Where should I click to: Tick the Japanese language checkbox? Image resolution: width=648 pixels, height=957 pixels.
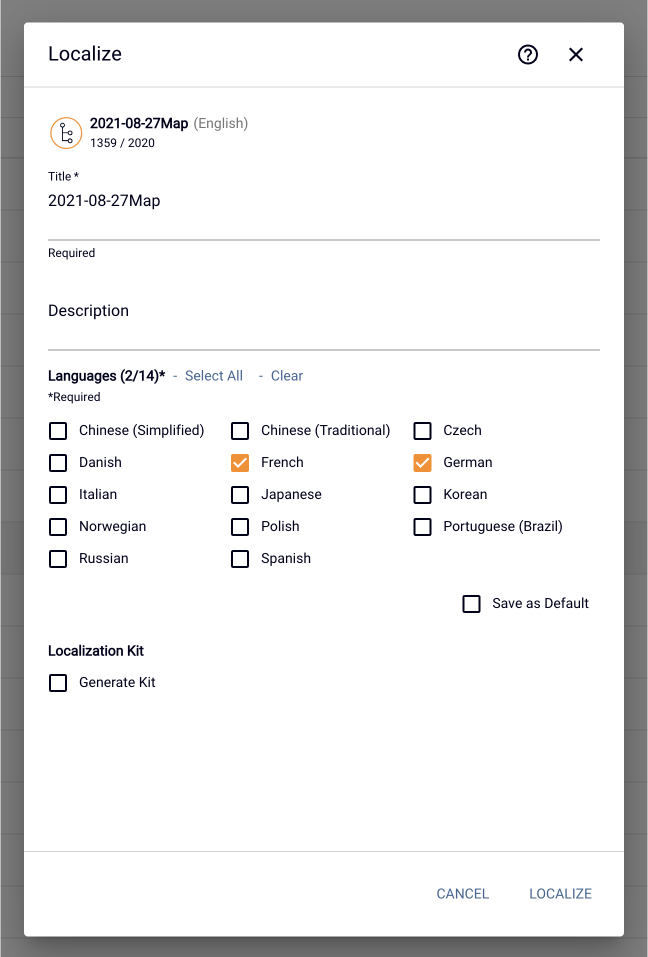pos(240,494)
